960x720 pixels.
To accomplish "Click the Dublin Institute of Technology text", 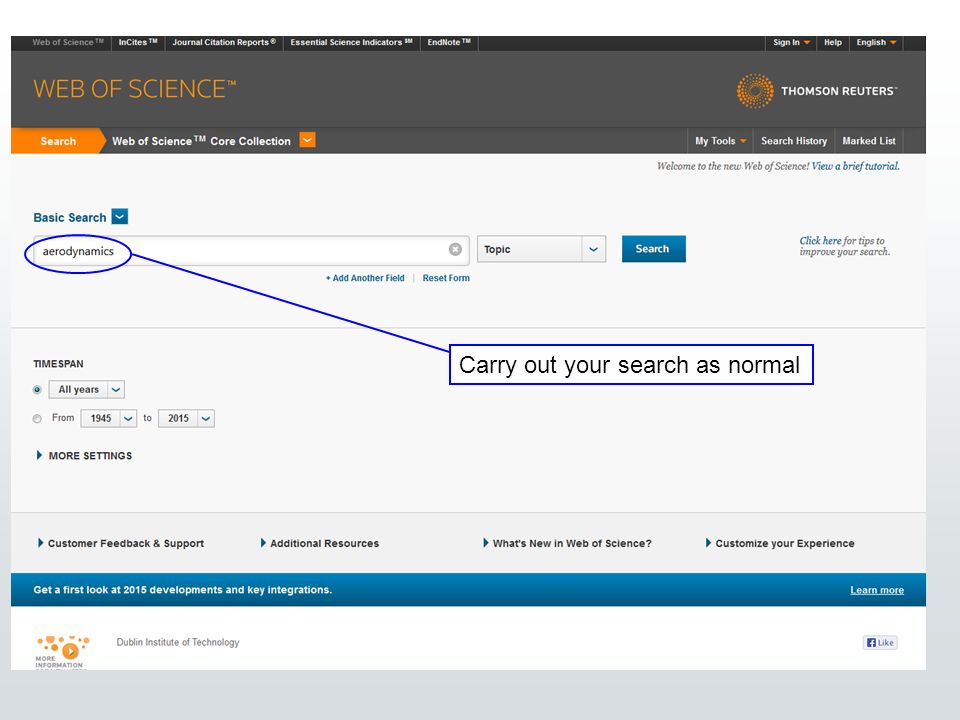I will point(178,642).
